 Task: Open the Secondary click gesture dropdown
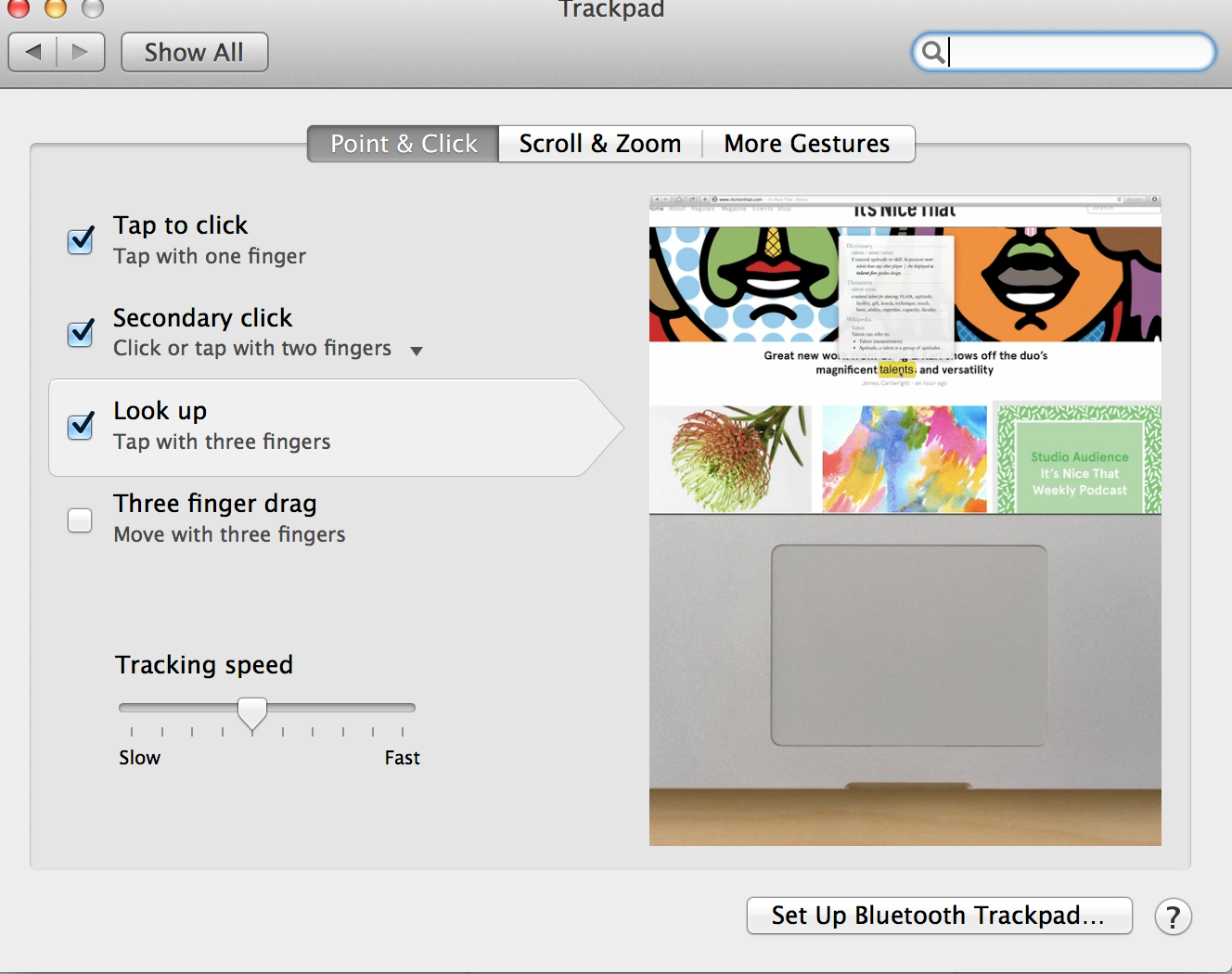[417, 351]
